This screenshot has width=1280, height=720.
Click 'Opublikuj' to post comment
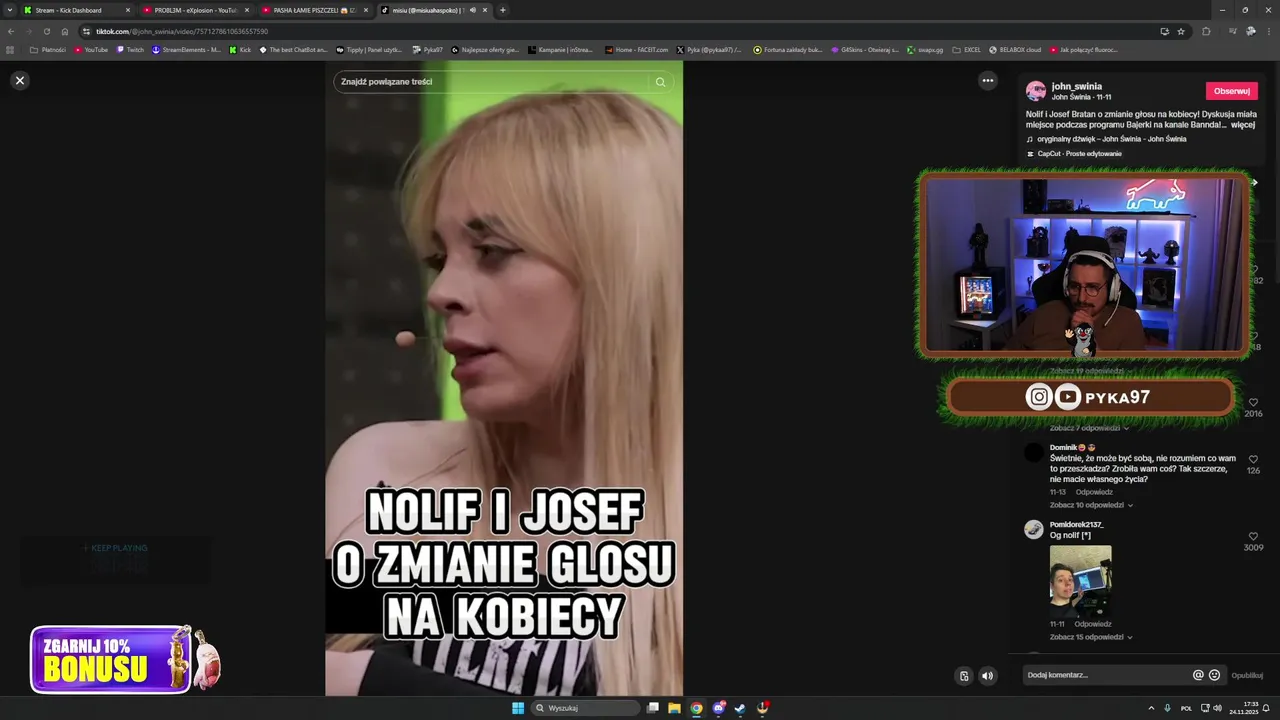(1247, 675)
